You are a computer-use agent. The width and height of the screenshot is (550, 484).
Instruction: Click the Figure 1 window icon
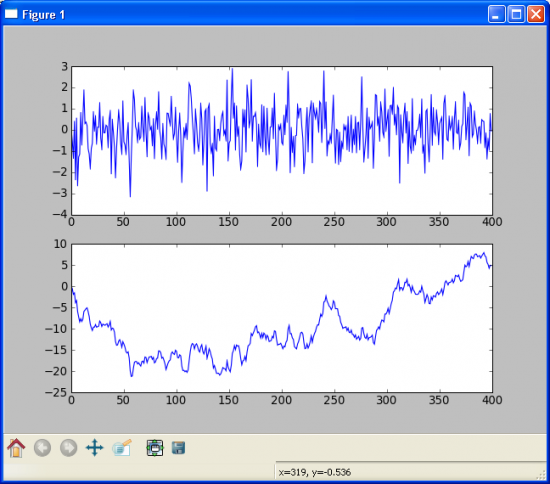[x=11, y=14]
